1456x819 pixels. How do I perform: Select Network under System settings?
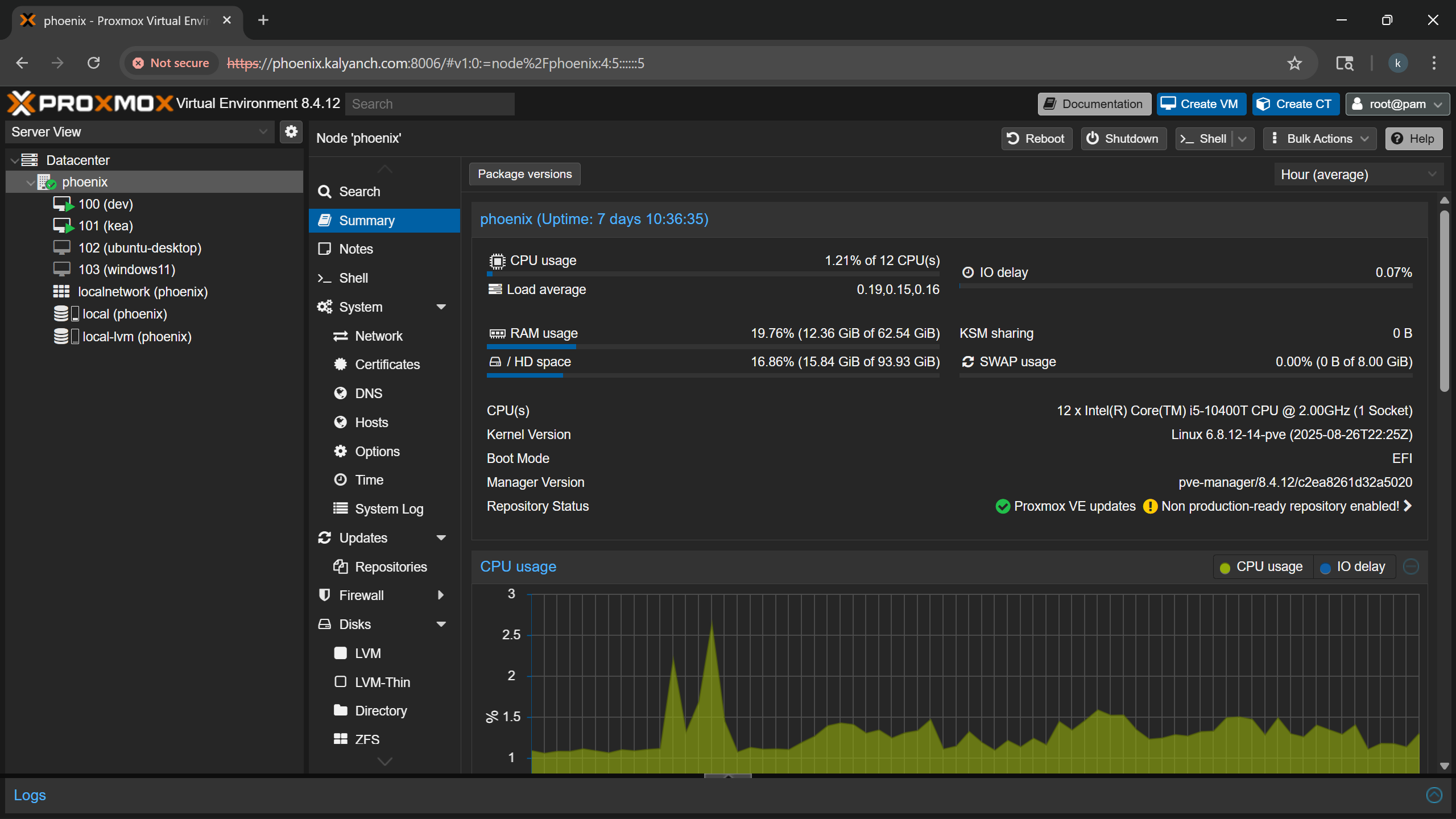pos(378,336)
